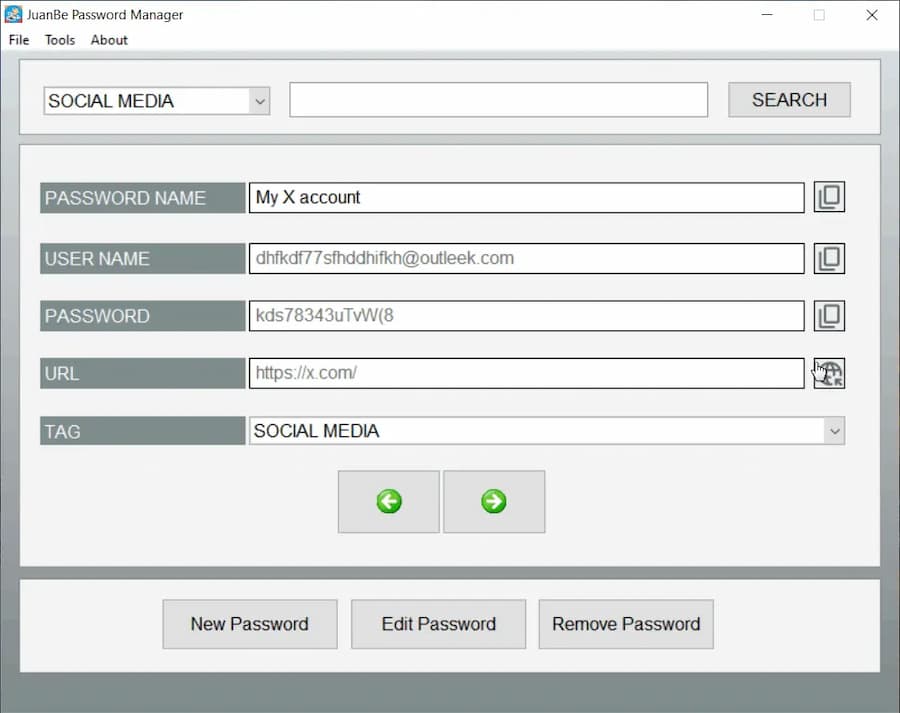Click Remove Password button
Screen dimensions: 900x713
[x=626, y=624]
